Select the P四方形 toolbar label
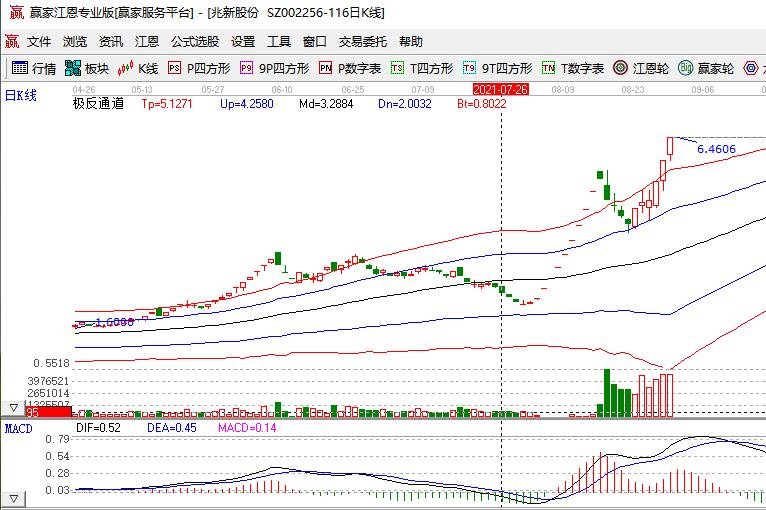766x510 pixels. coord(209,69)
